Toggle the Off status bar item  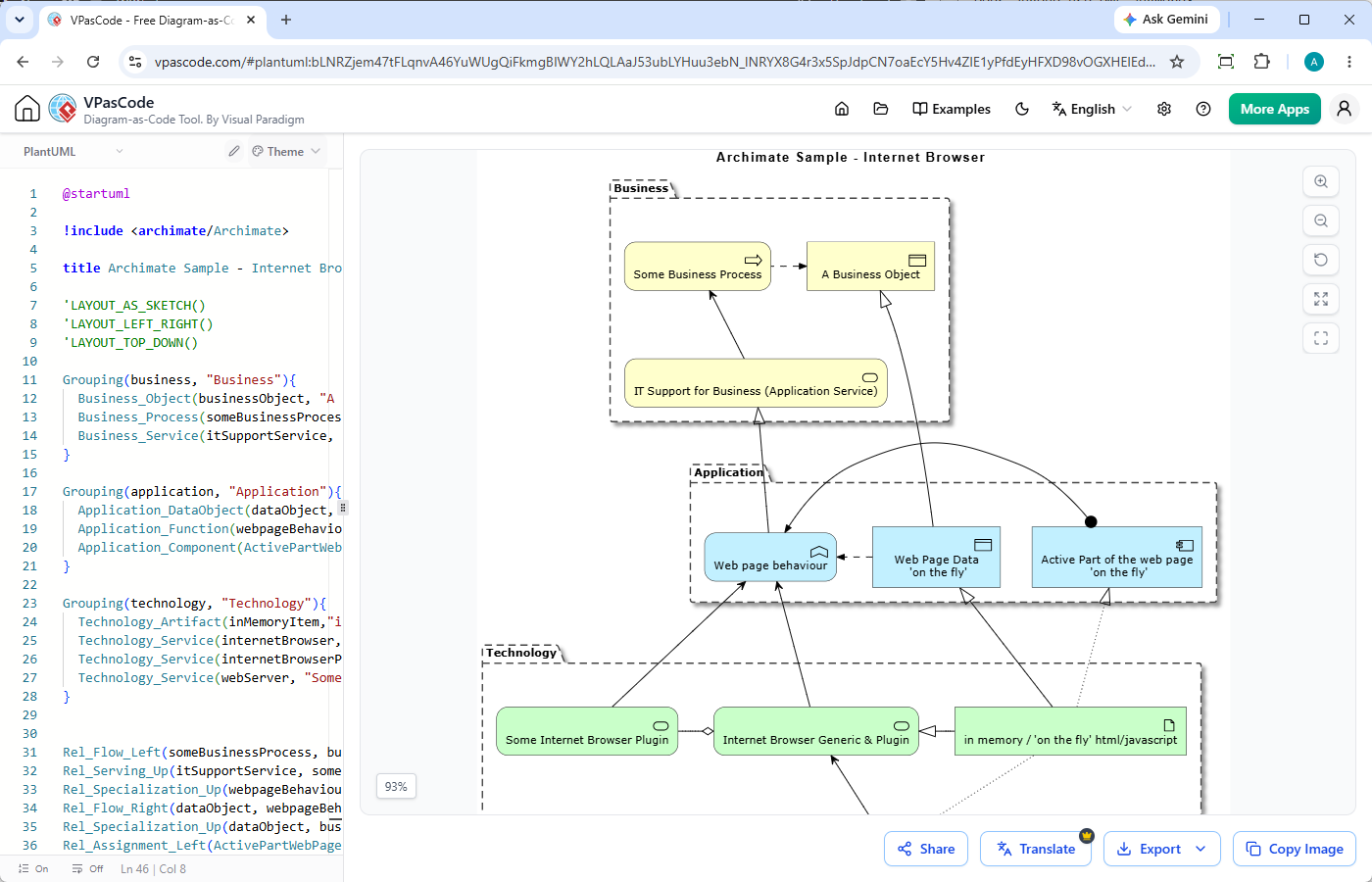click(87, 868)
